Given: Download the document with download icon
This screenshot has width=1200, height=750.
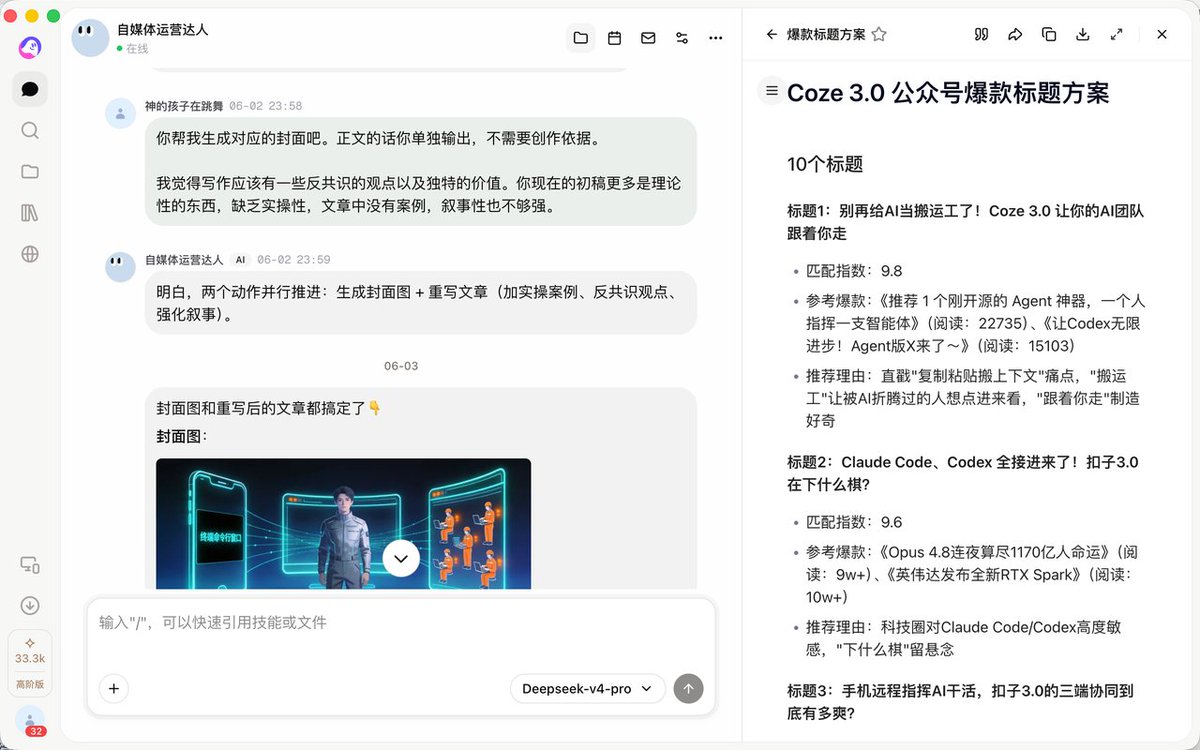Looking at the screenshot, I should 1082,34.
